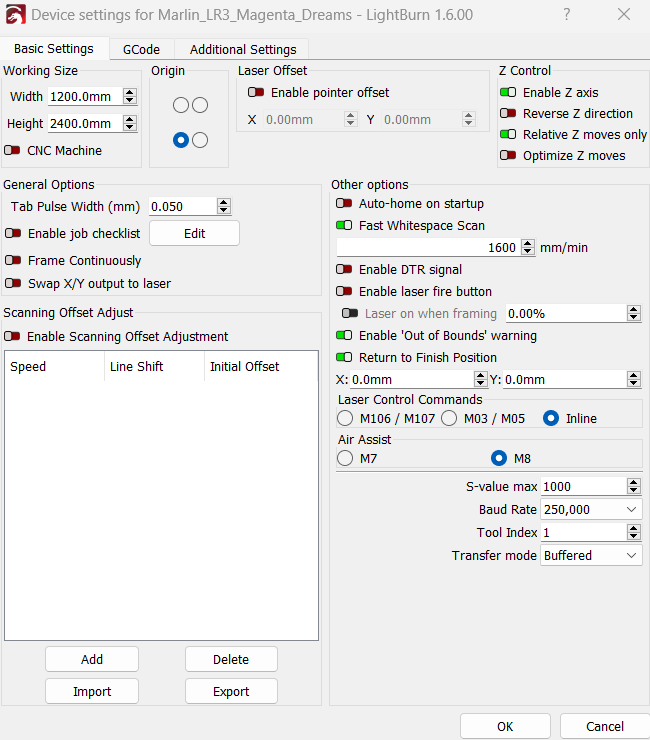
Task: Toggle Auto-home on startup
Action: point(344,203)
